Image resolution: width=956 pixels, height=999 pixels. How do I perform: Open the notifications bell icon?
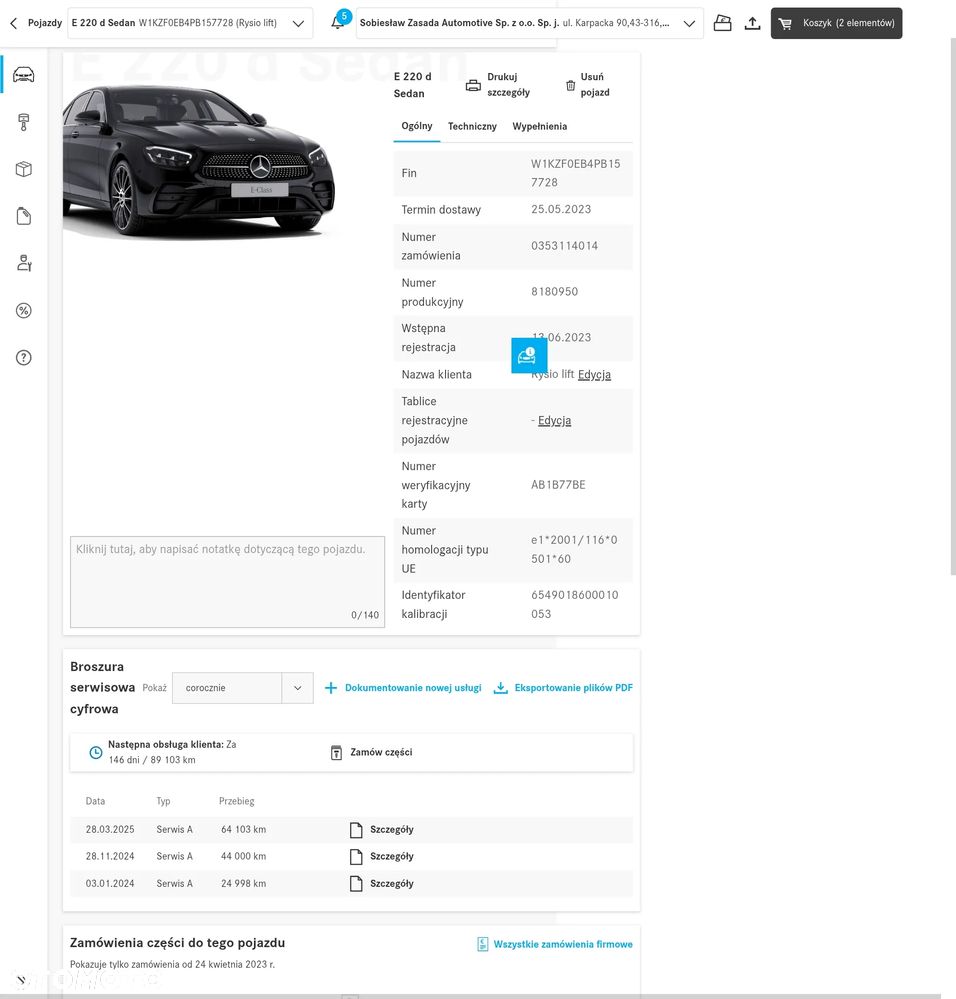pyautogui.click(x=338, y=23)
